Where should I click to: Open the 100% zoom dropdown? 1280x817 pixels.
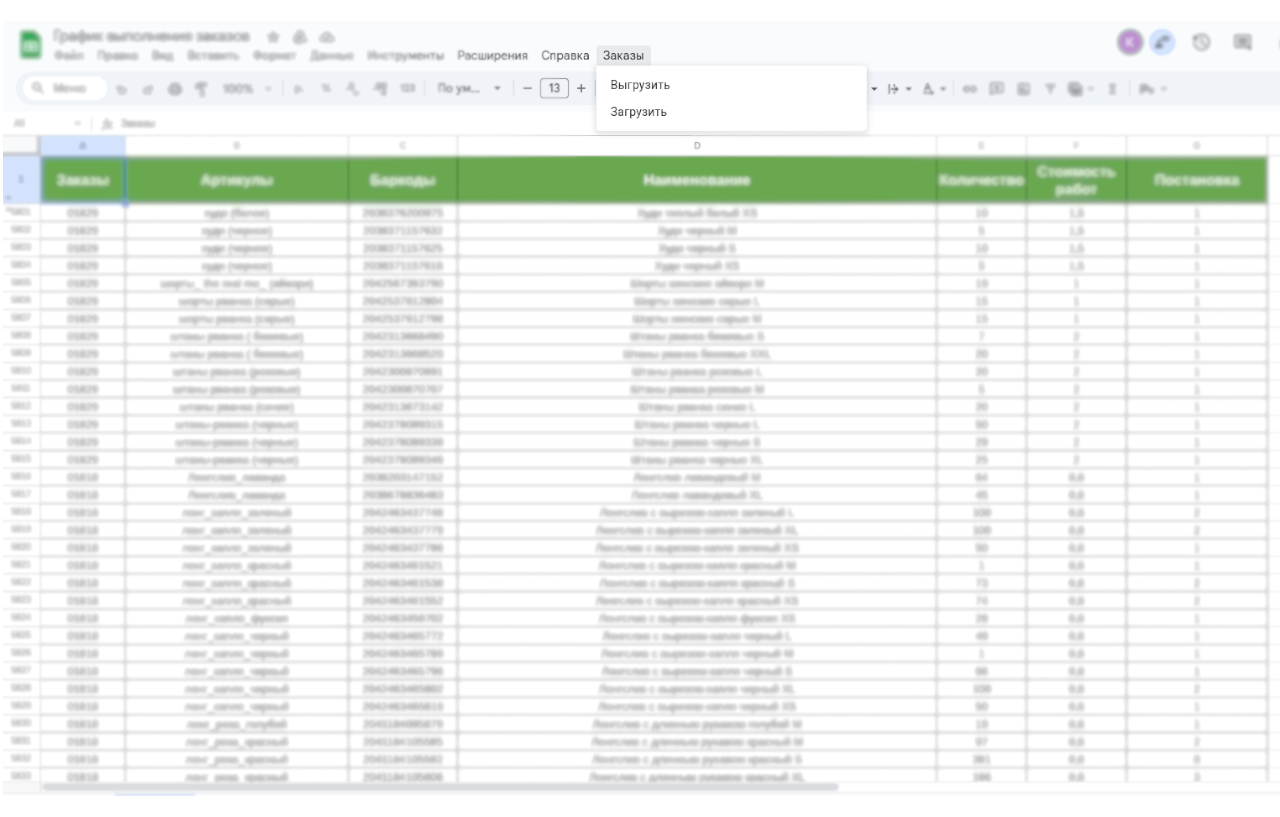pos(247,88)
